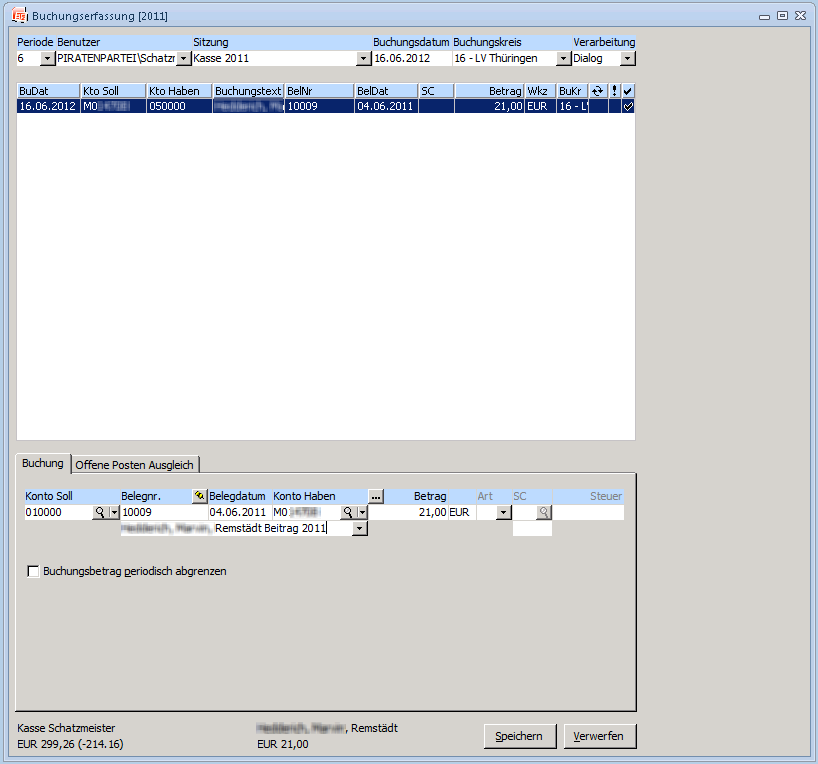Click the Konto Haben search magnifier icon

348,512
